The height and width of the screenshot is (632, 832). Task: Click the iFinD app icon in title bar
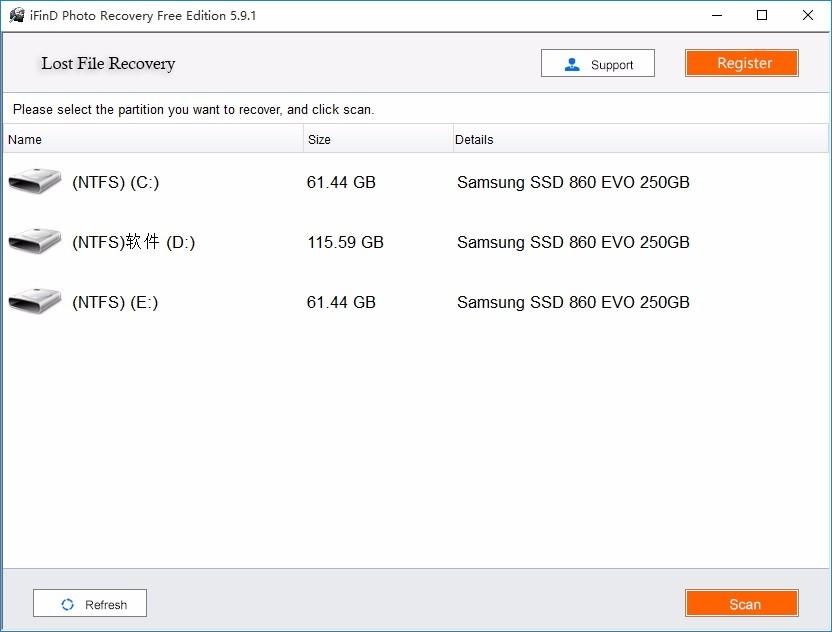point(16,15)
